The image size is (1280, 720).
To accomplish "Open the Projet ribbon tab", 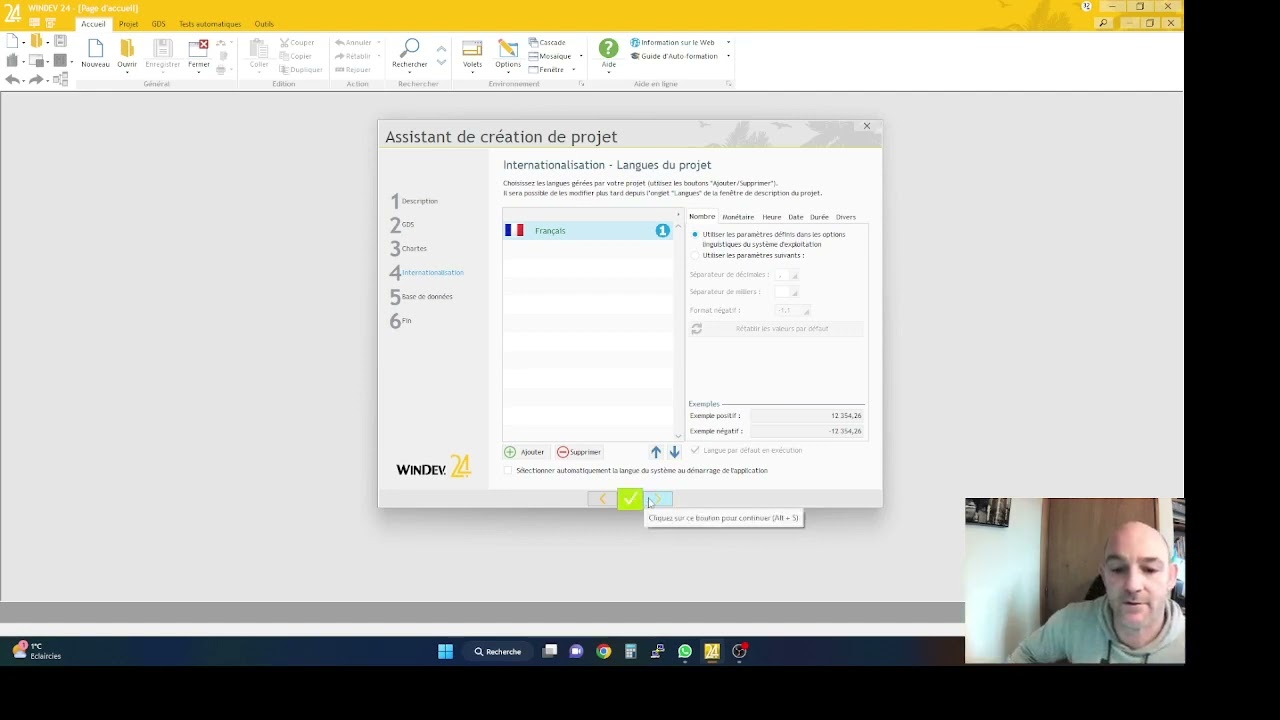I will tap(129, 24).
